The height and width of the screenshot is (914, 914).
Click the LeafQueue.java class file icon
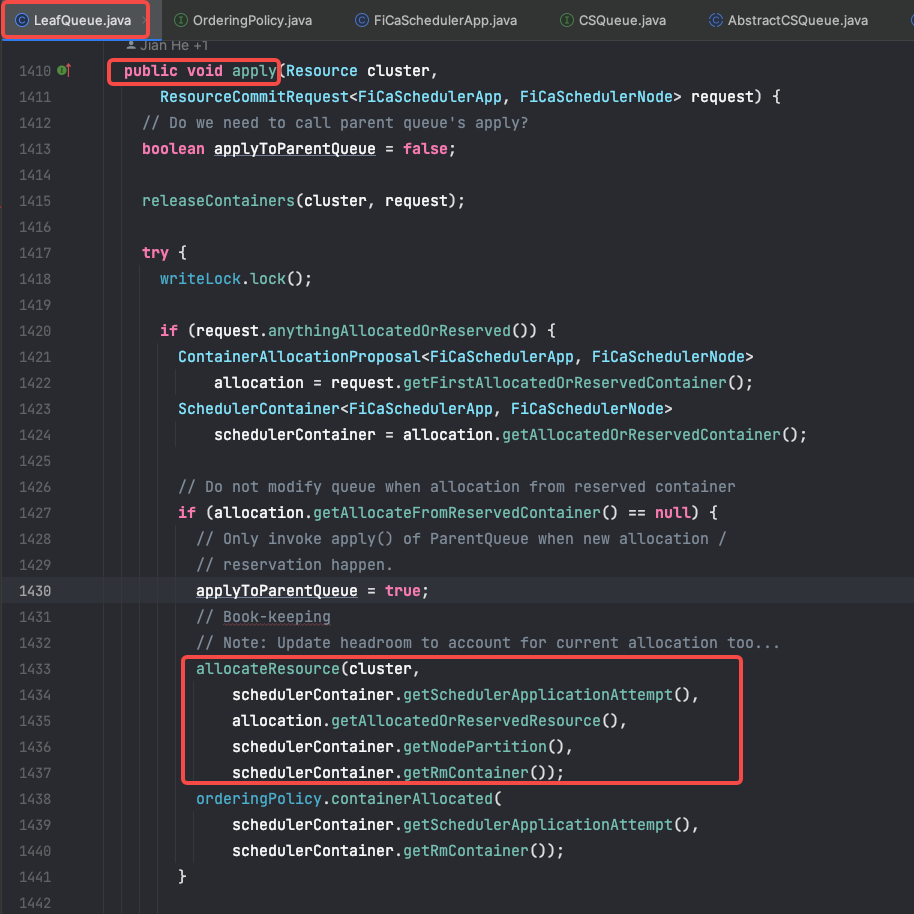(x=21, y=20)
